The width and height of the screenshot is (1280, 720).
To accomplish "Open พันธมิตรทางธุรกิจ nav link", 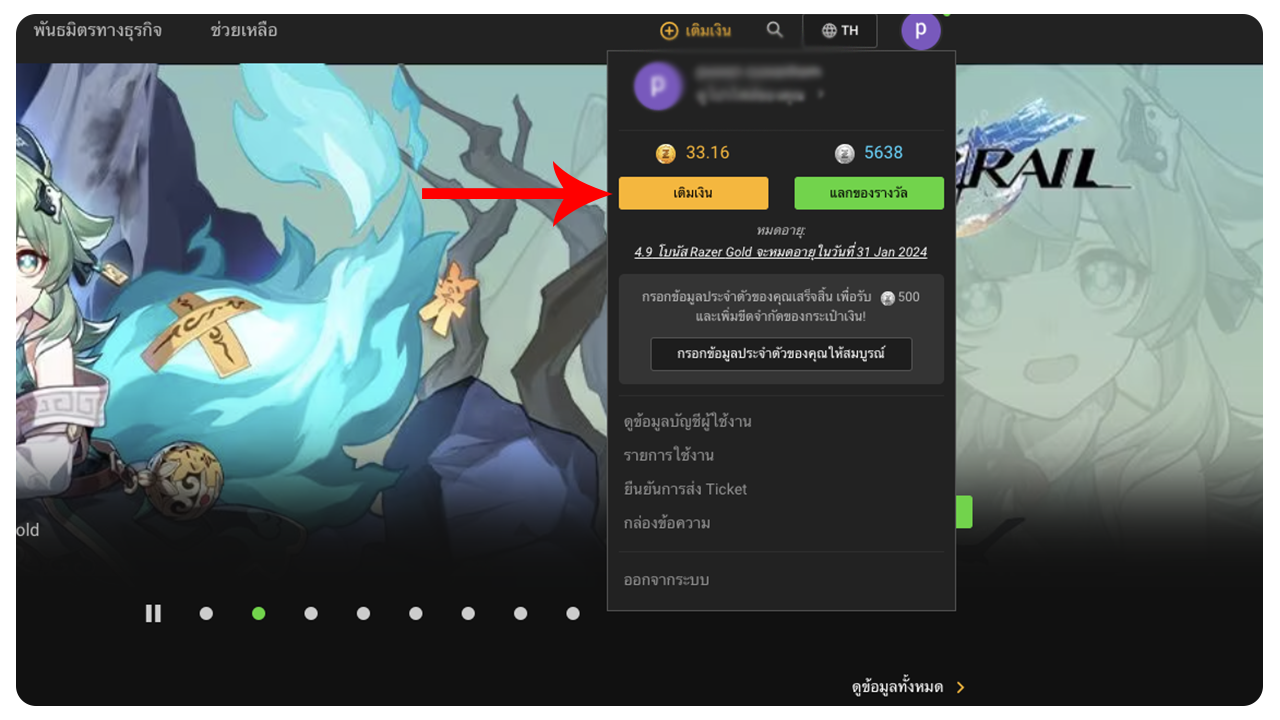I will pyautogui.click(x=97, y=30).
